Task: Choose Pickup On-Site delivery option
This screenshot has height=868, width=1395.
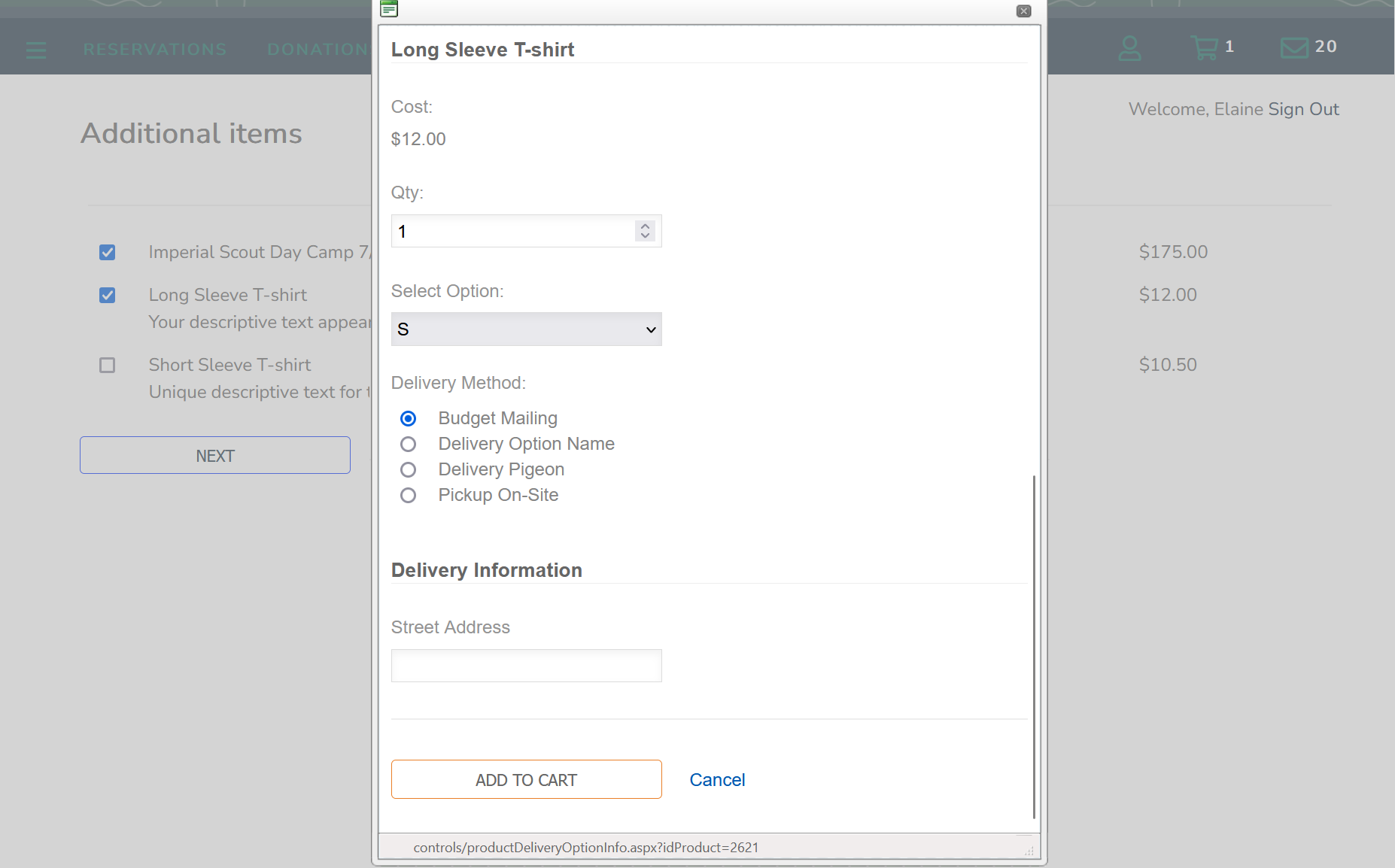Action: click(x=408, y=495)
